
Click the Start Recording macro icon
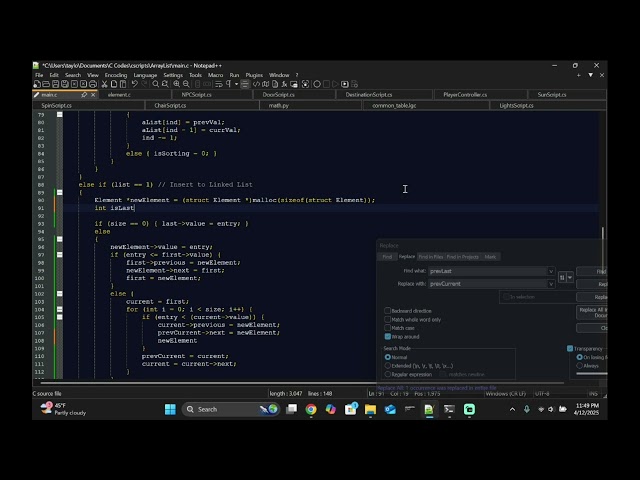click(317, 84)
